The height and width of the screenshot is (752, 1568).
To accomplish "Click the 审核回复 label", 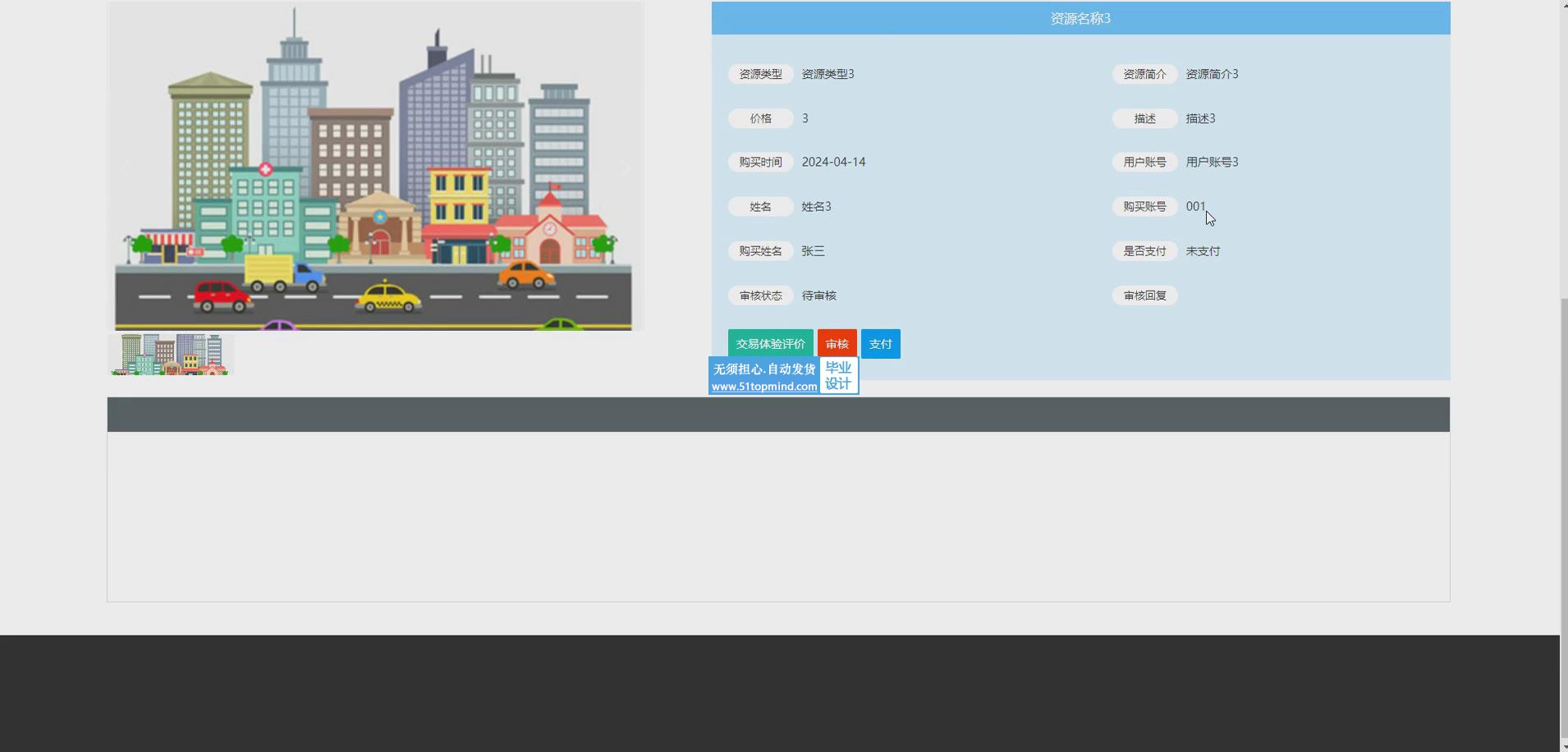I will coord(1144,295).
